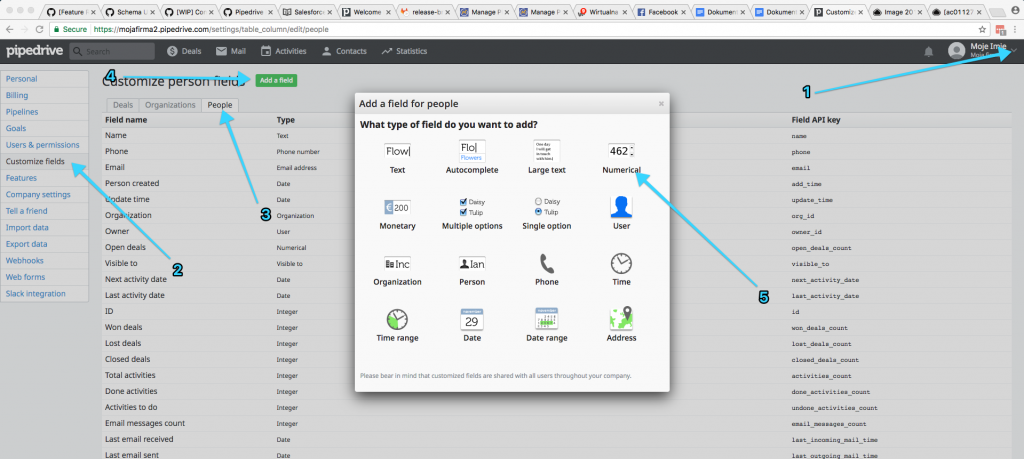Pick the Date calendar icon
Viewport: 1024px width, 459px height.
point(472,319)
